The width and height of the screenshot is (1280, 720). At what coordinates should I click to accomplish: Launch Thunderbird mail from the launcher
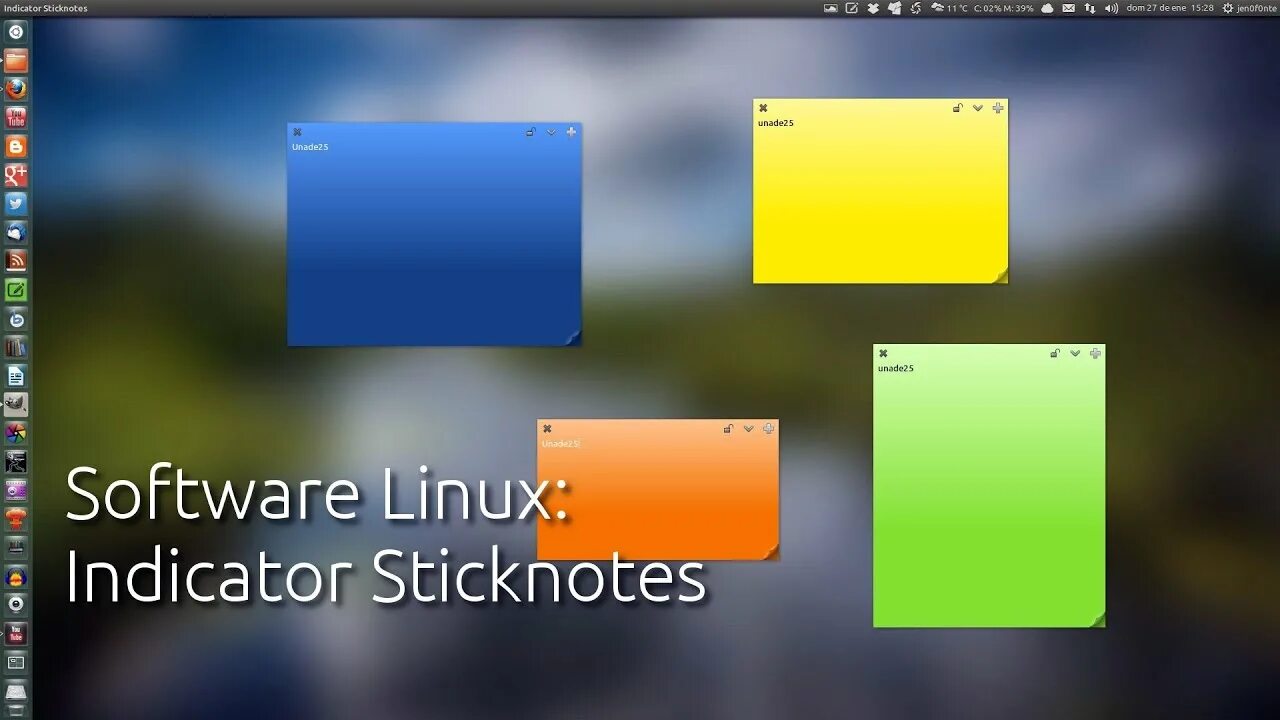point(15,232)
